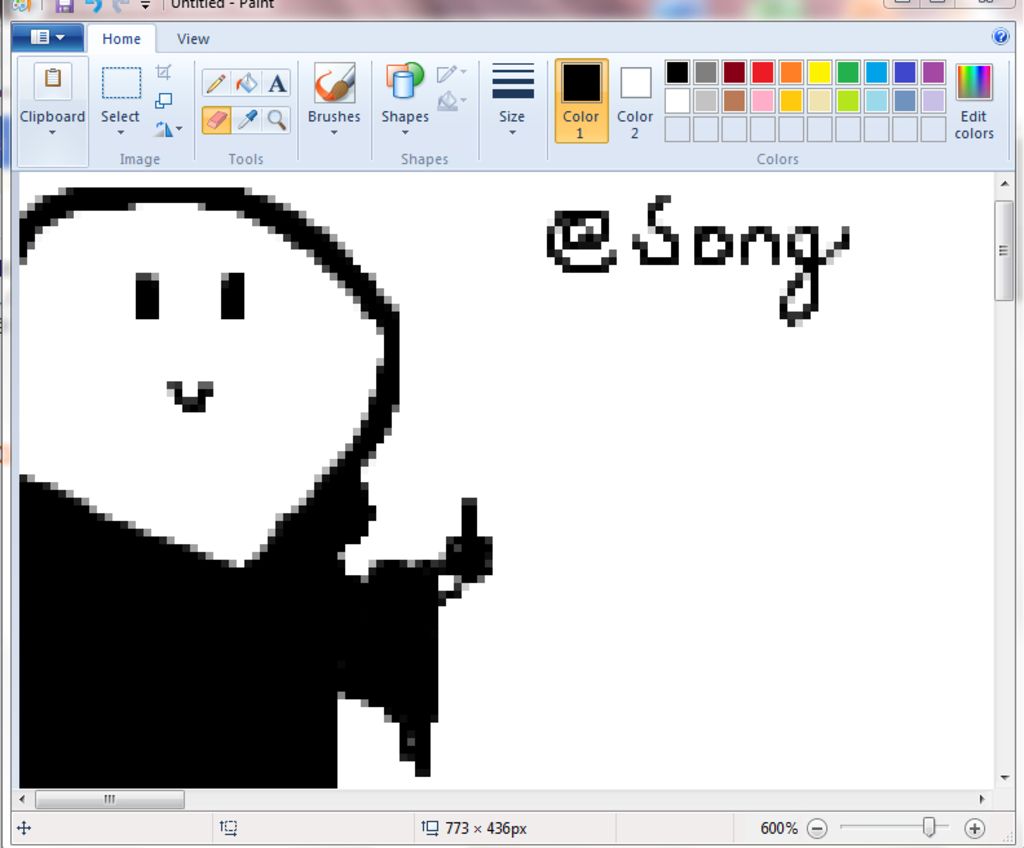Pick the blue-gray color swatch
Image resolution: width=1024 pixels, height=848 pixels.
coord(904,101)
